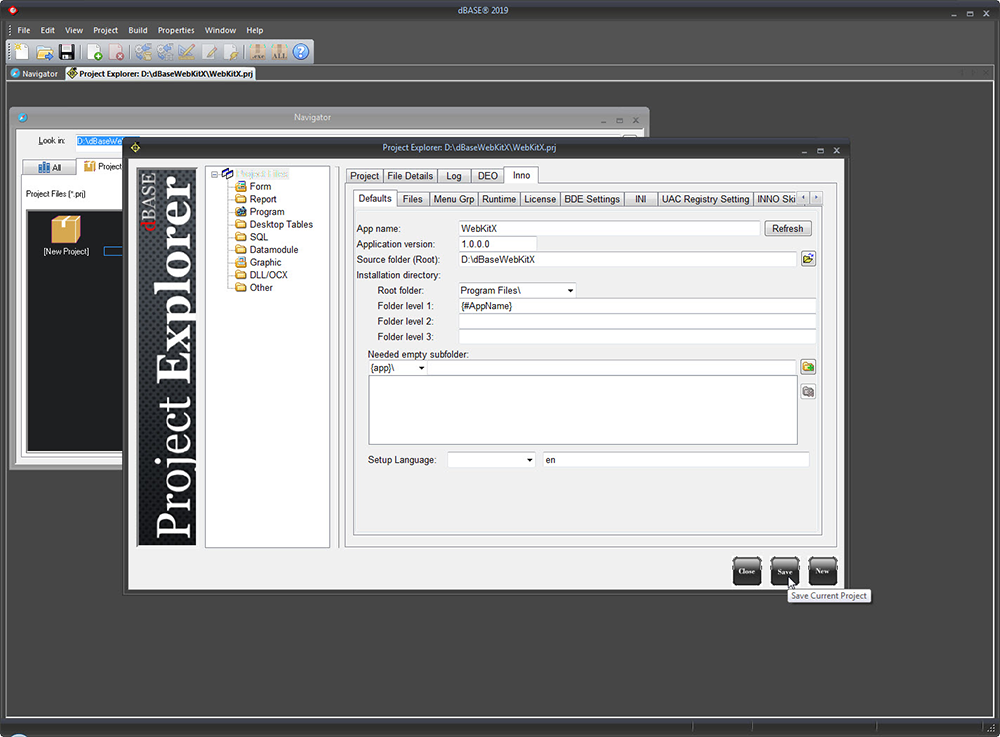The image size is (1000, 737).
Task: Click the Navigator window compass icon
Action: pyautogui.click(x=22, y=118)
